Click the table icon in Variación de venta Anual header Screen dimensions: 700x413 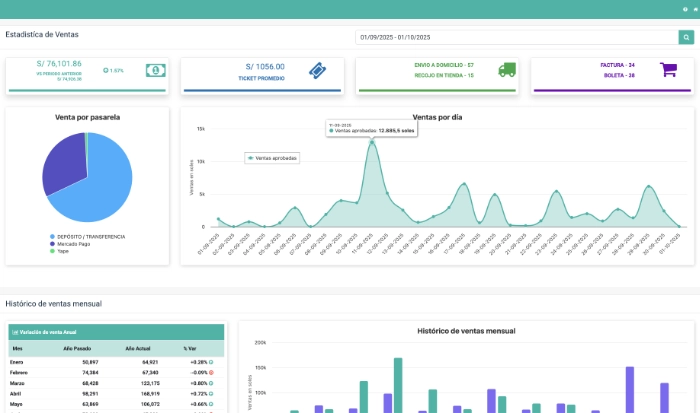pyautogui.click(x=14, y=331)
